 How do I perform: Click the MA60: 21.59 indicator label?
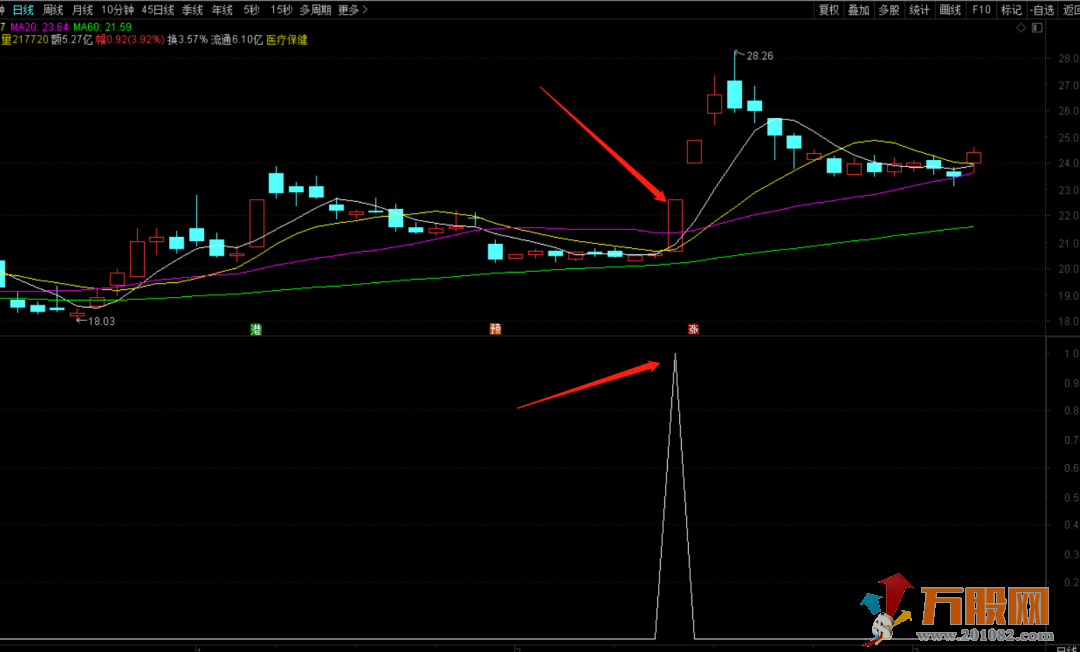point(102,27)
